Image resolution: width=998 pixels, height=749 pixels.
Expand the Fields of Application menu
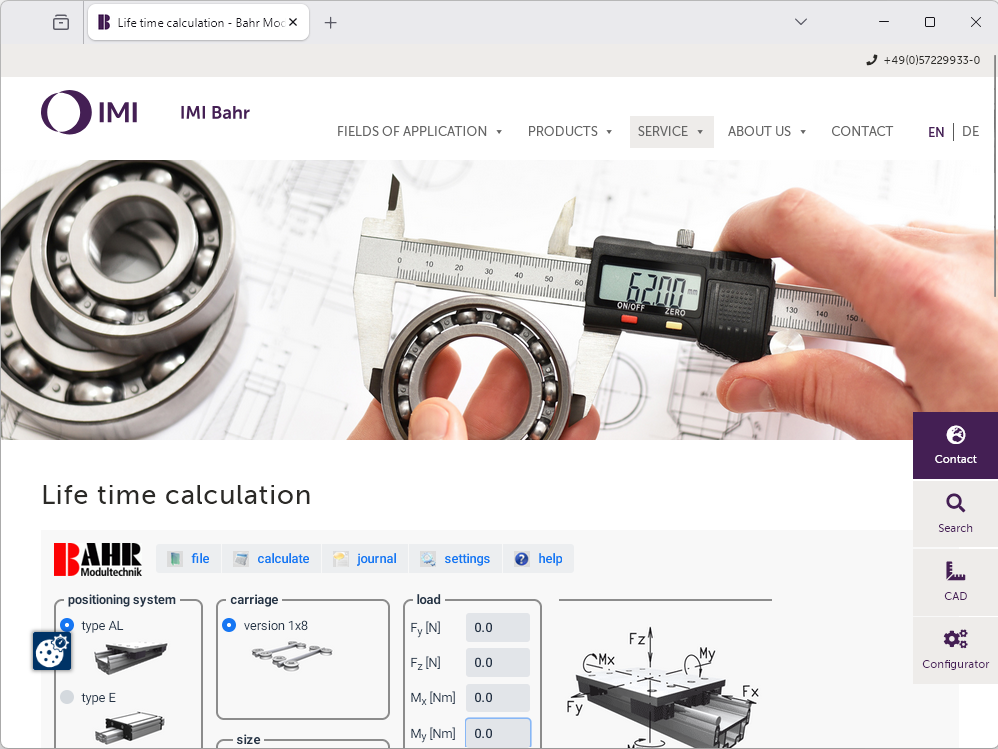pyautogui.click(x=419, y=132)
